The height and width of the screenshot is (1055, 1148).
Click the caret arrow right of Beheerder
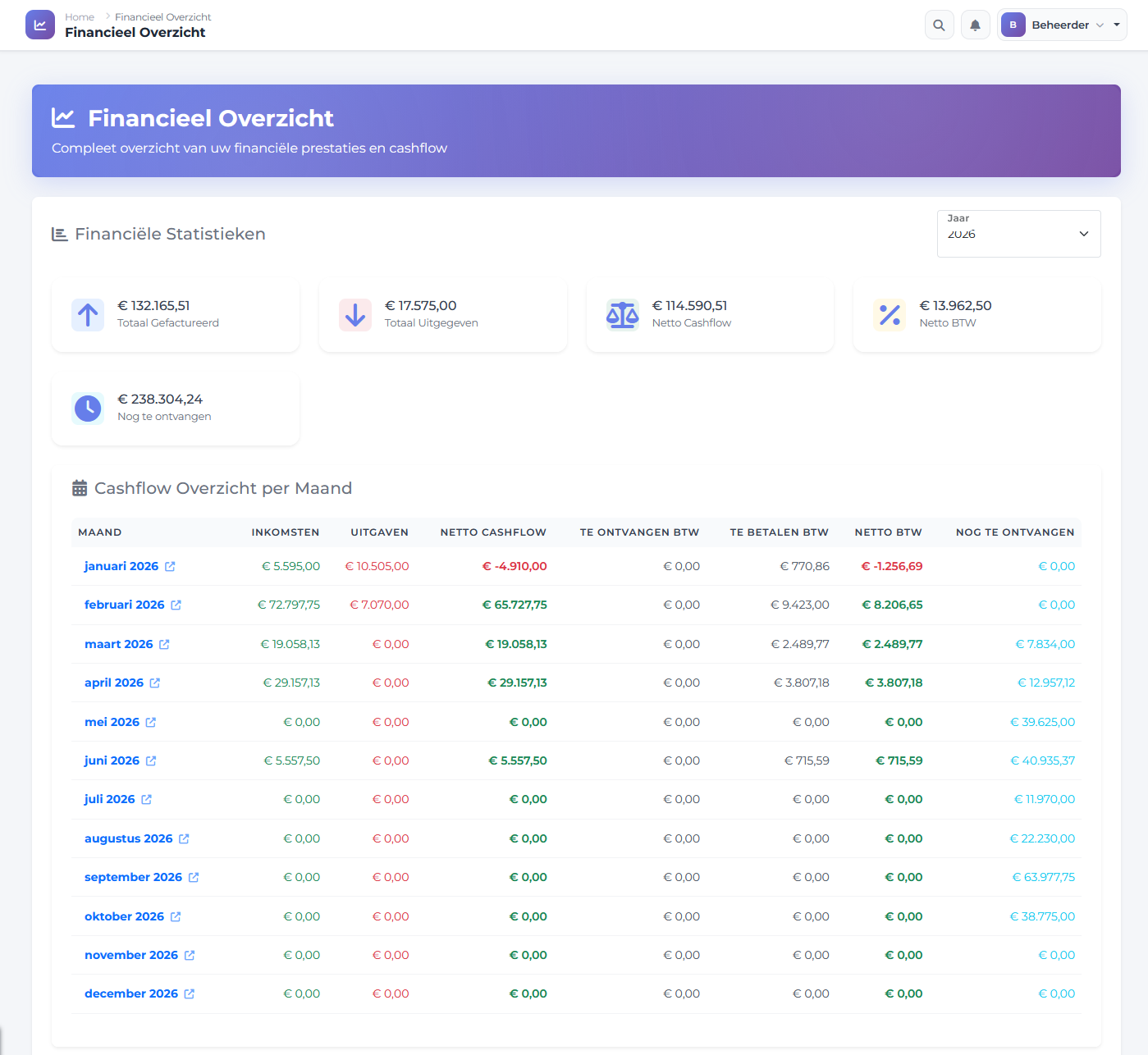point(1117,25)
